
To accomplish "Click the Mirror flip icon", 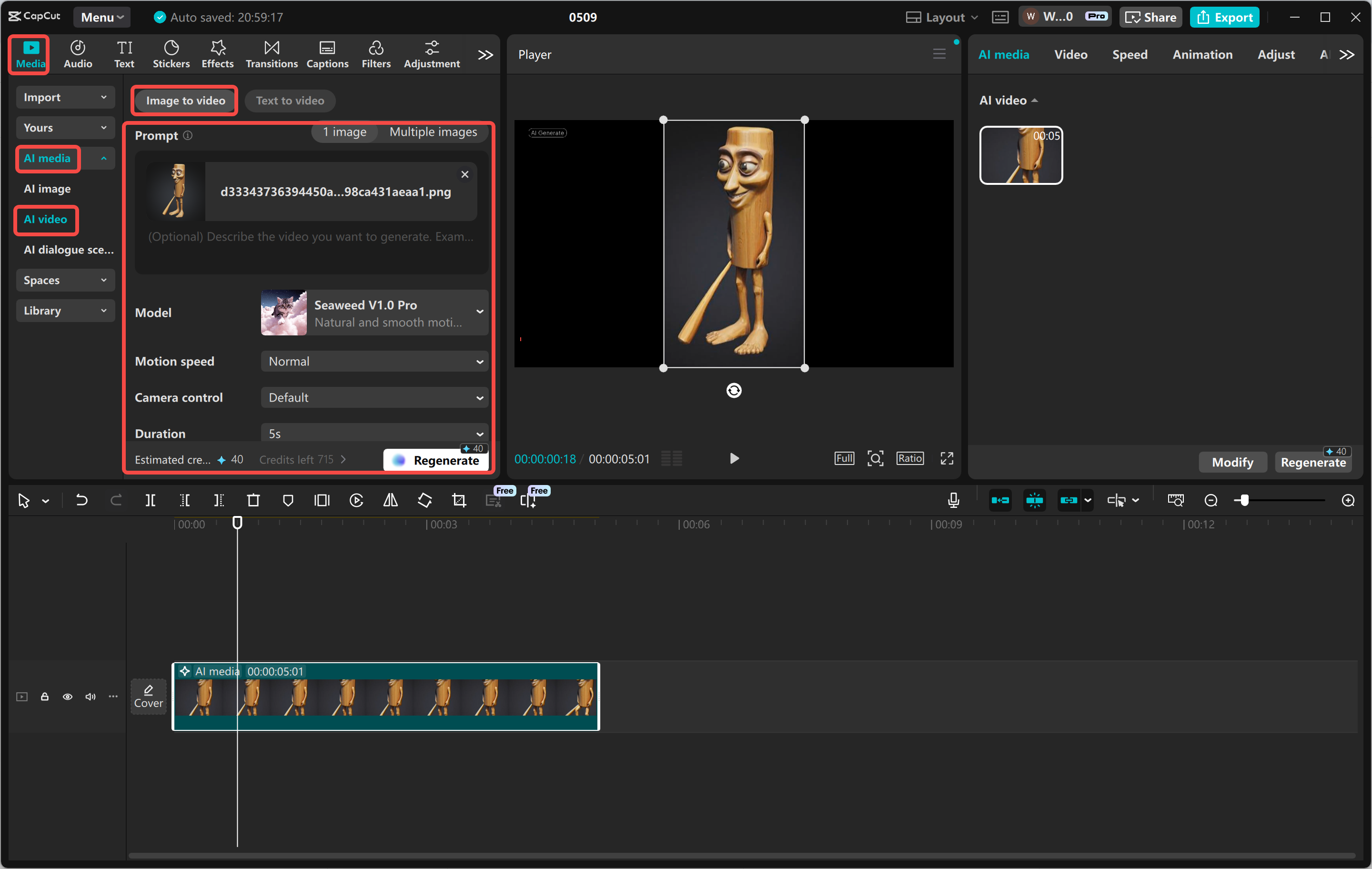I will coord(390,500).
